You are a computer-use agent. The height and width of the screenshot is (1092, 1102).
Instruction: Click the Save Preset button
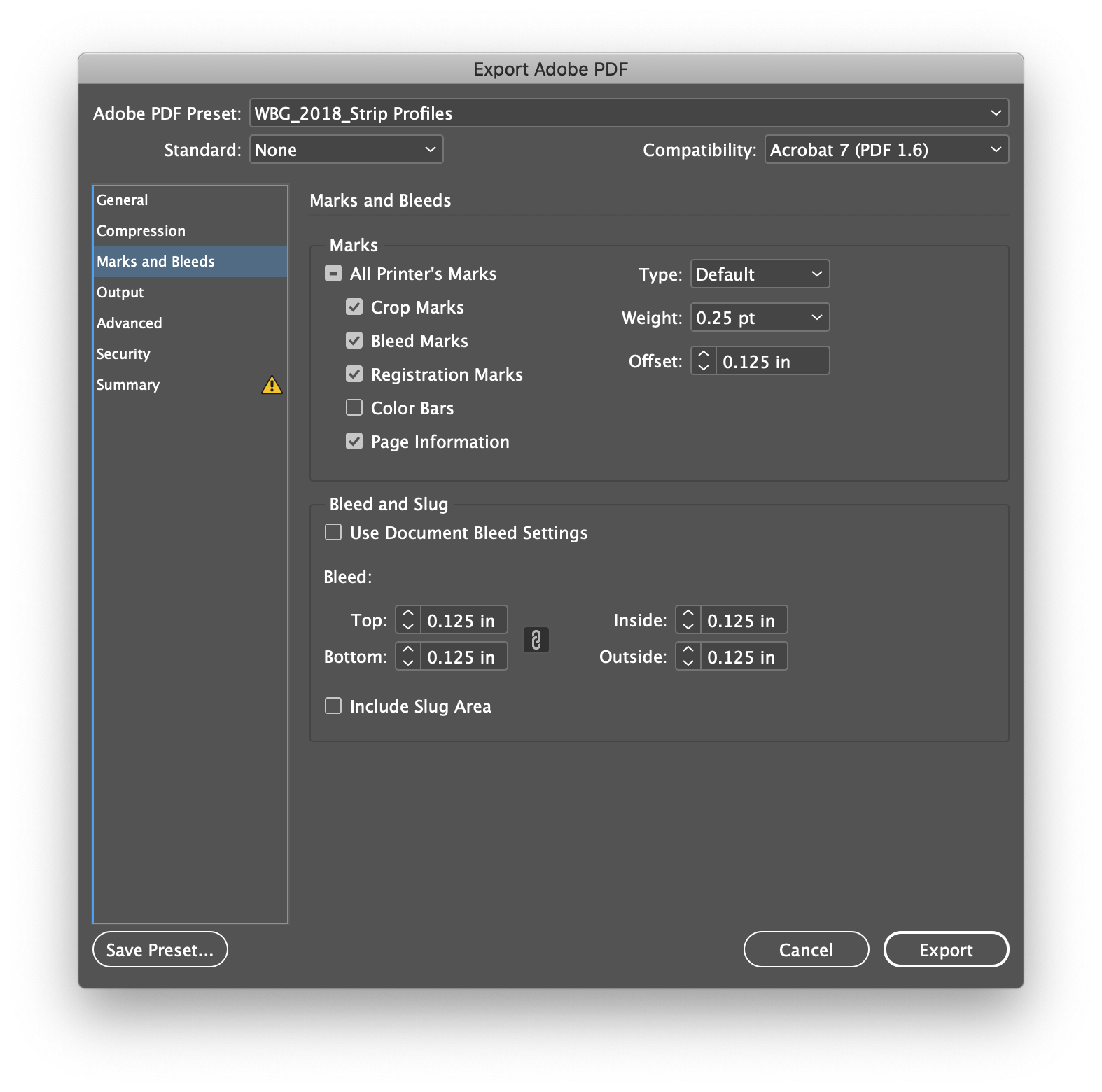tap(160, 950)
